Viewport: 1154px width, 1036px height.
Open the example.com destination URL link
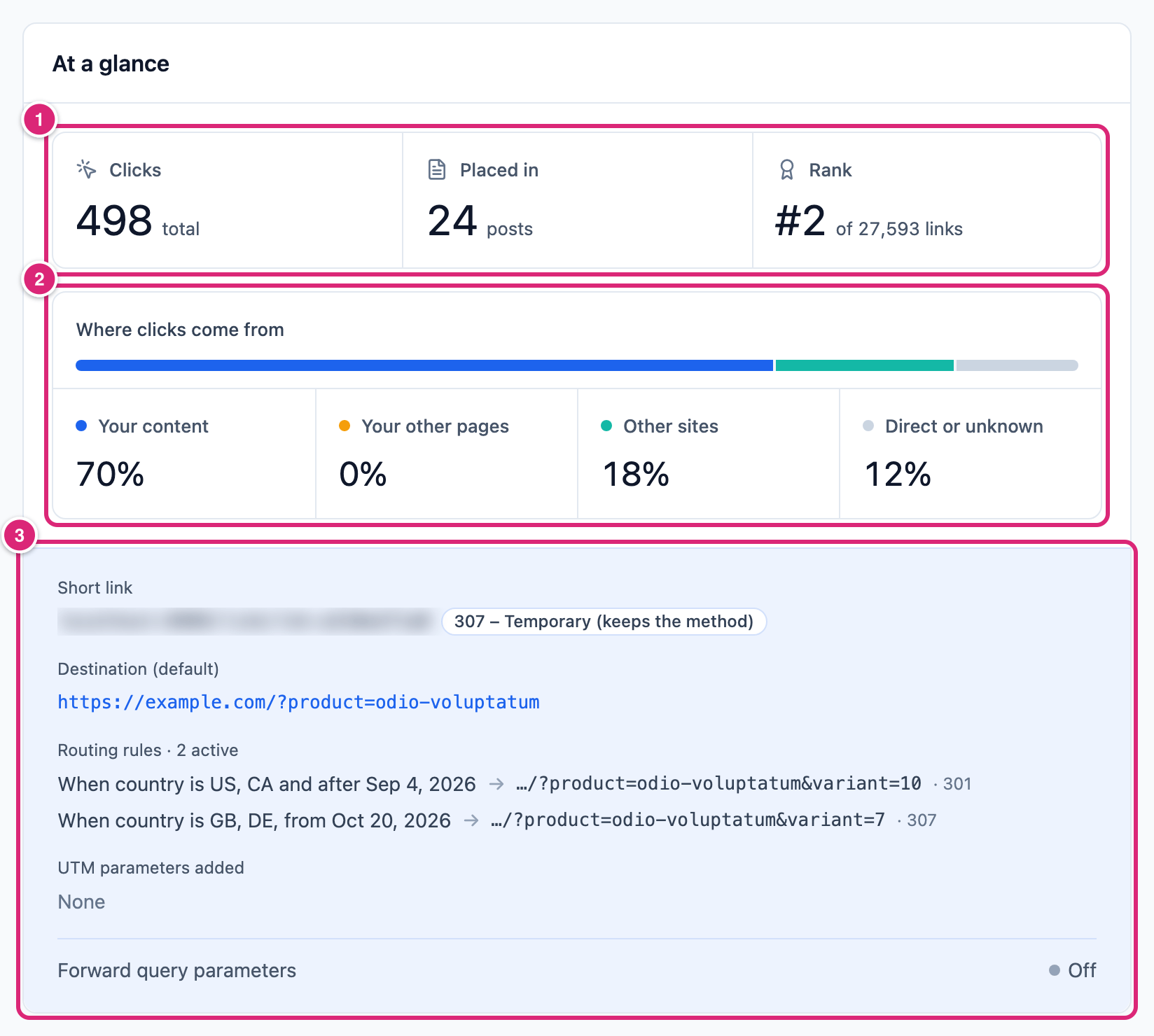point(298,702)
